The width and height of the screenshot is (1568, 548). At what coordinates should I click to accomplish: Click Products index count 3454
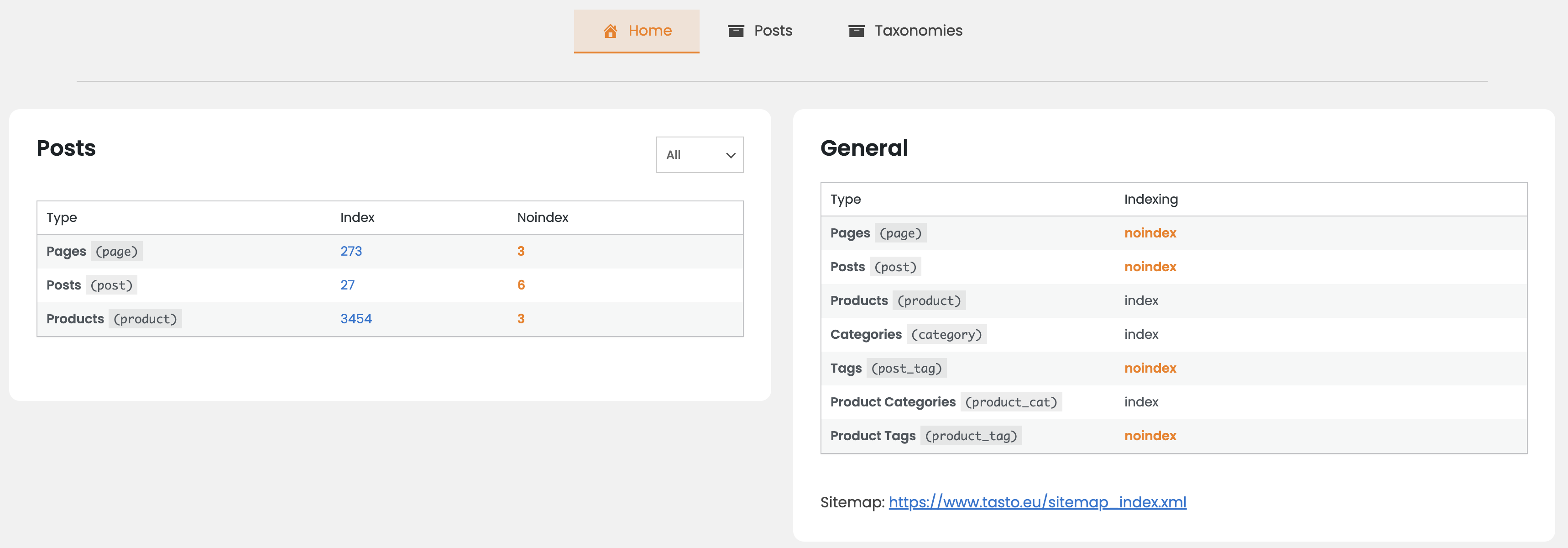355,319
